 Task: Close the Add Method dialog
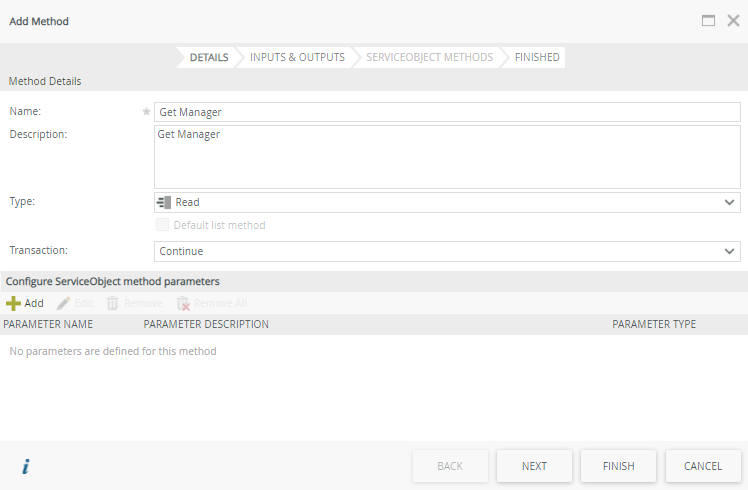[x=733, y=20]
